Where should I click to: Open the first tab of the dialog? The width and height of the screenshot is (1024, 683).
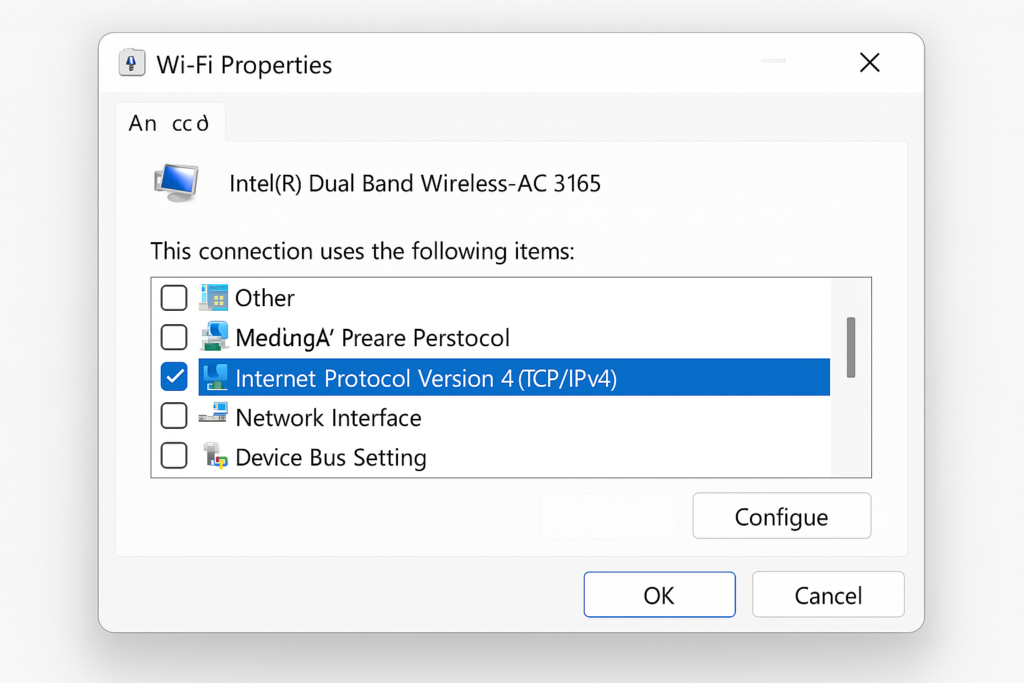[170, 123]
